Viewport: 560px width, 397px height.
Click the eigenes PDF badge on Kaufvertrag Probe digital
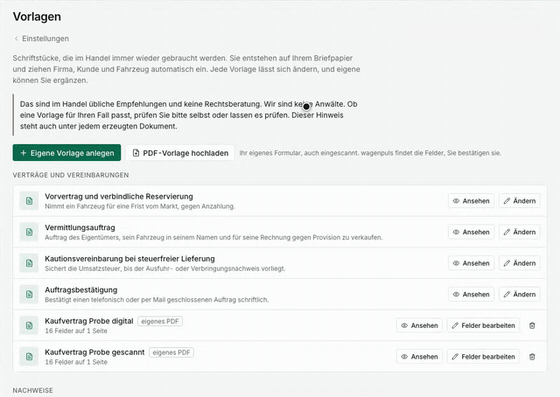click(x=160, y=321)
